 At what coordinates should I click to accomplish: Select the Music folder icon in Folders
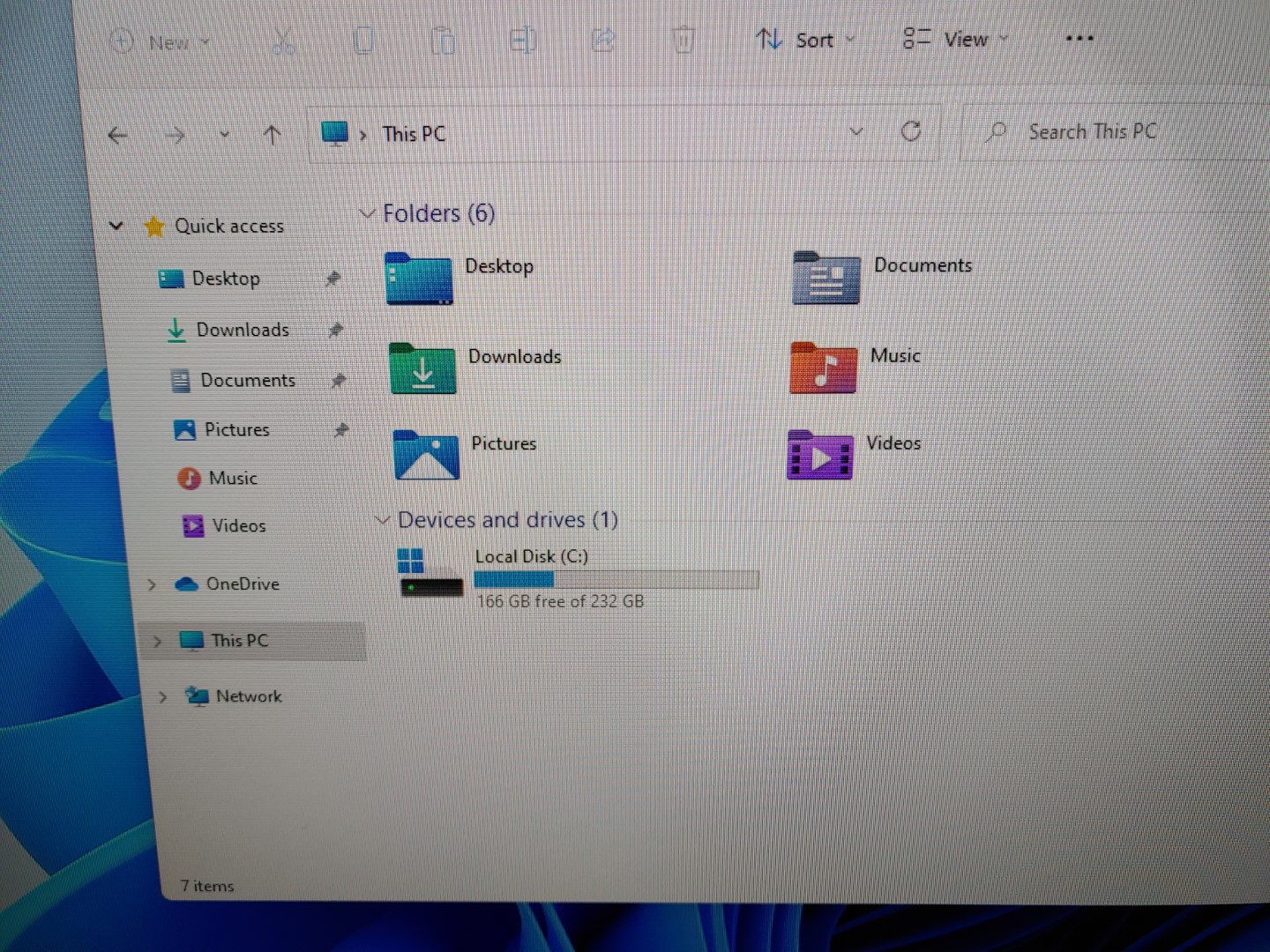click(824, 368)
